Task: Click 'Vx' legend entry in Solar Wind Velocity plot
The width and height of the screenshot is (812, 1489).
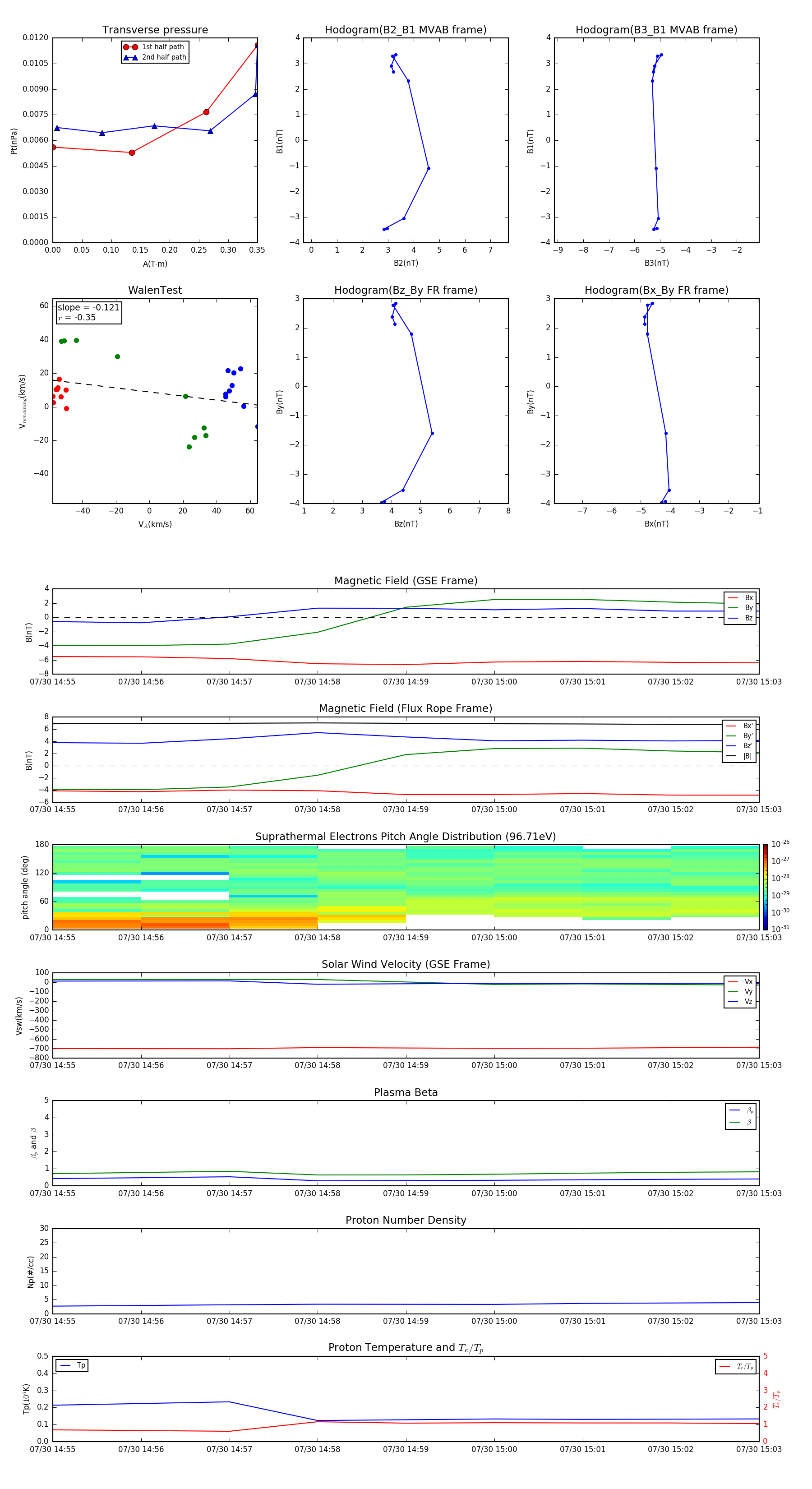Action: click(740, 981)
